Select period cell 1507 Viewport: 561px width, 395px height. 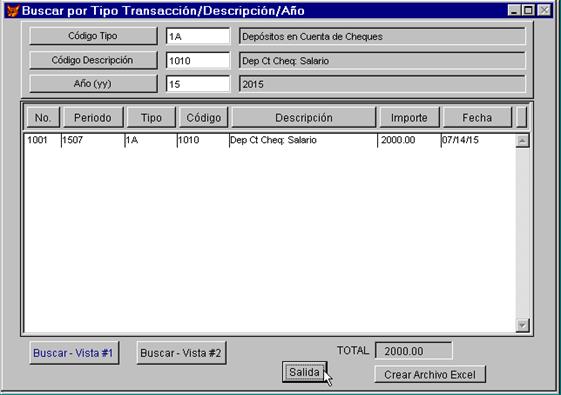[x=73, y=140]
